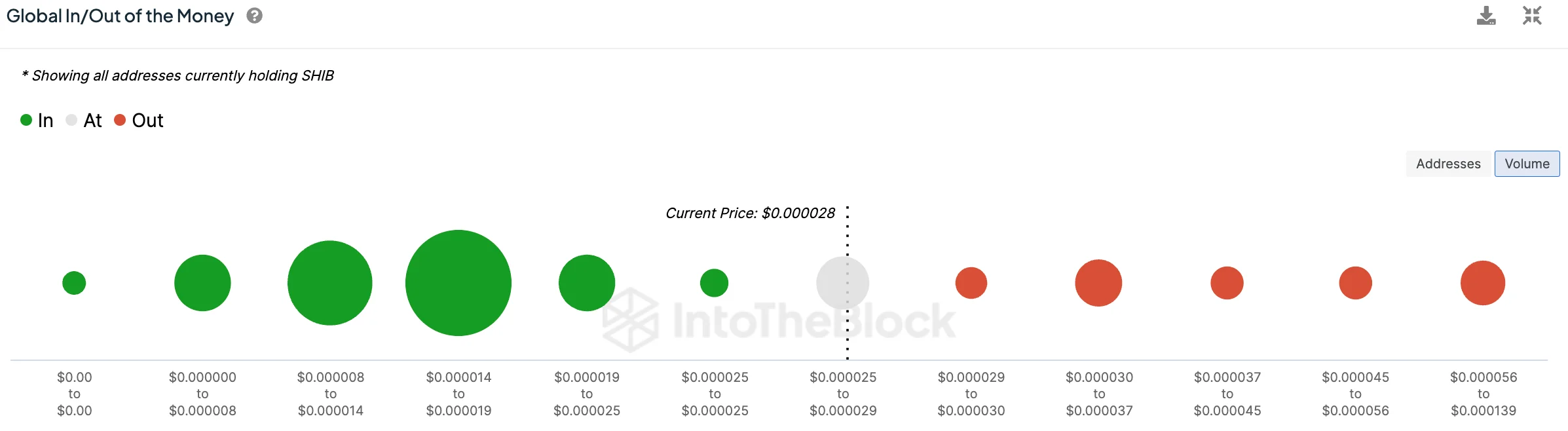Click the red Out legend dot
This screenshot has width=1568, height=431.
click(x=120, y=120)
